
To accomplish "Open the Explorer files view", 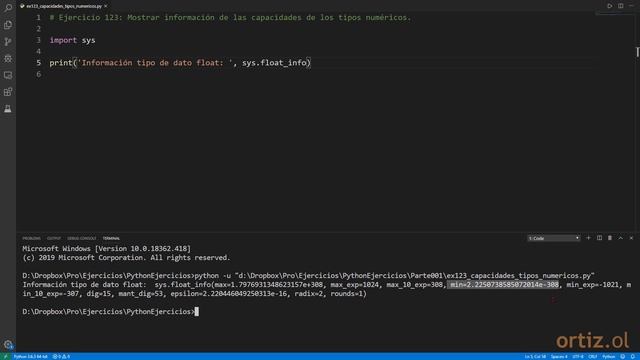I will 8,25.
